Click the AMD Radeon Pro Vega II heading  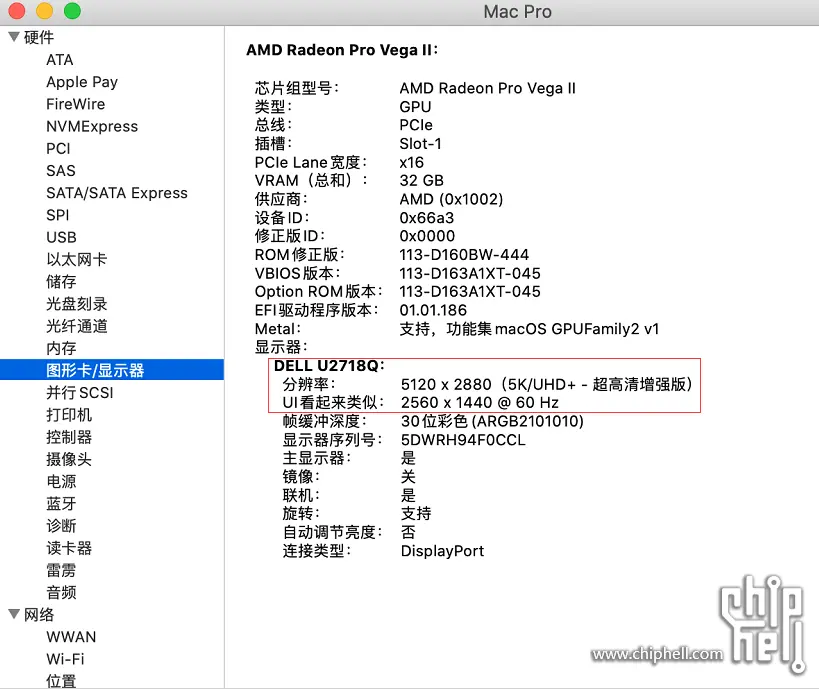342,50
